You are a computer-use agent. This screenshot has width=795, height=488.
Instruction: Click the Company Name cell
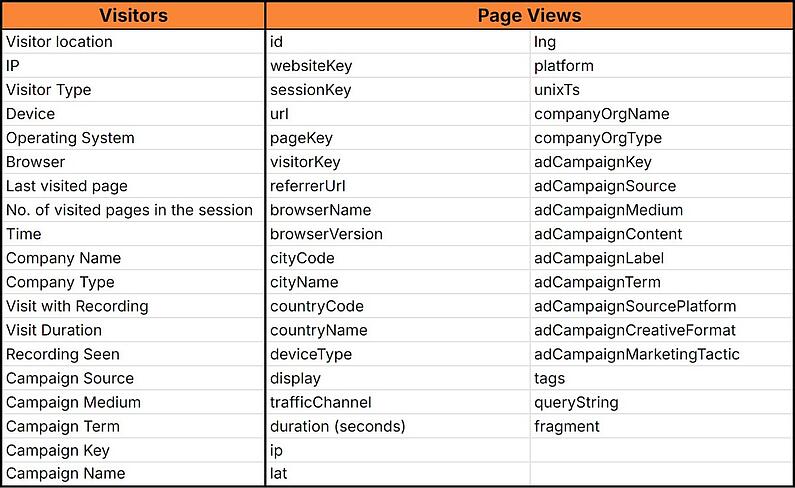133,258
